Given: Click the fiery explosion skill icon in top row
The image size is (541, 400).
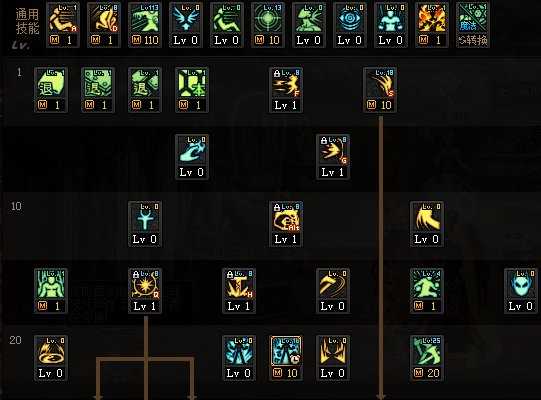Looking at the screenshot, I should [432, 18].
